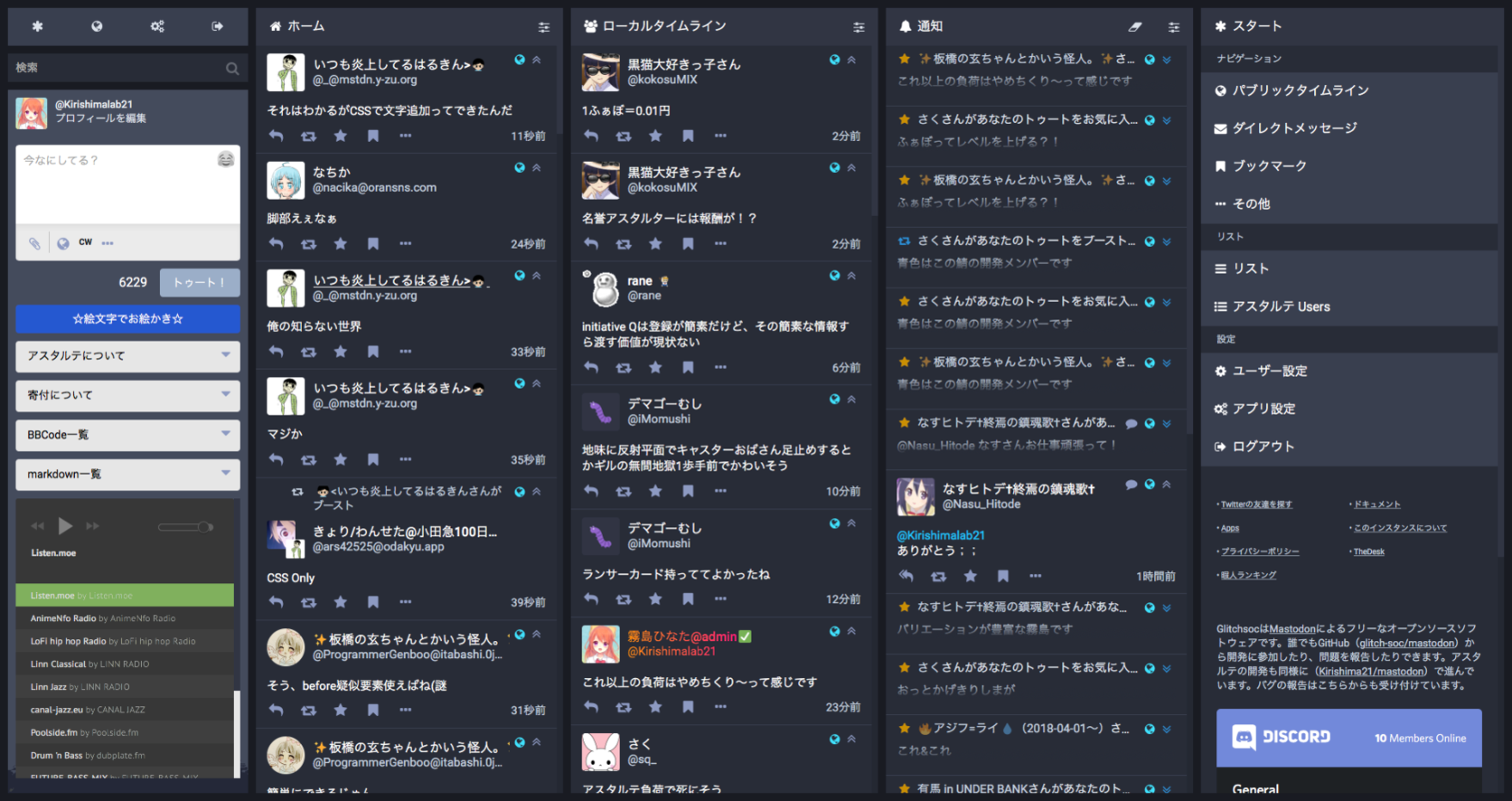Click the '今なにしてる？' compose text field
The width and height of the screenshot is (1512, 801).
click(x=127, y=185)
